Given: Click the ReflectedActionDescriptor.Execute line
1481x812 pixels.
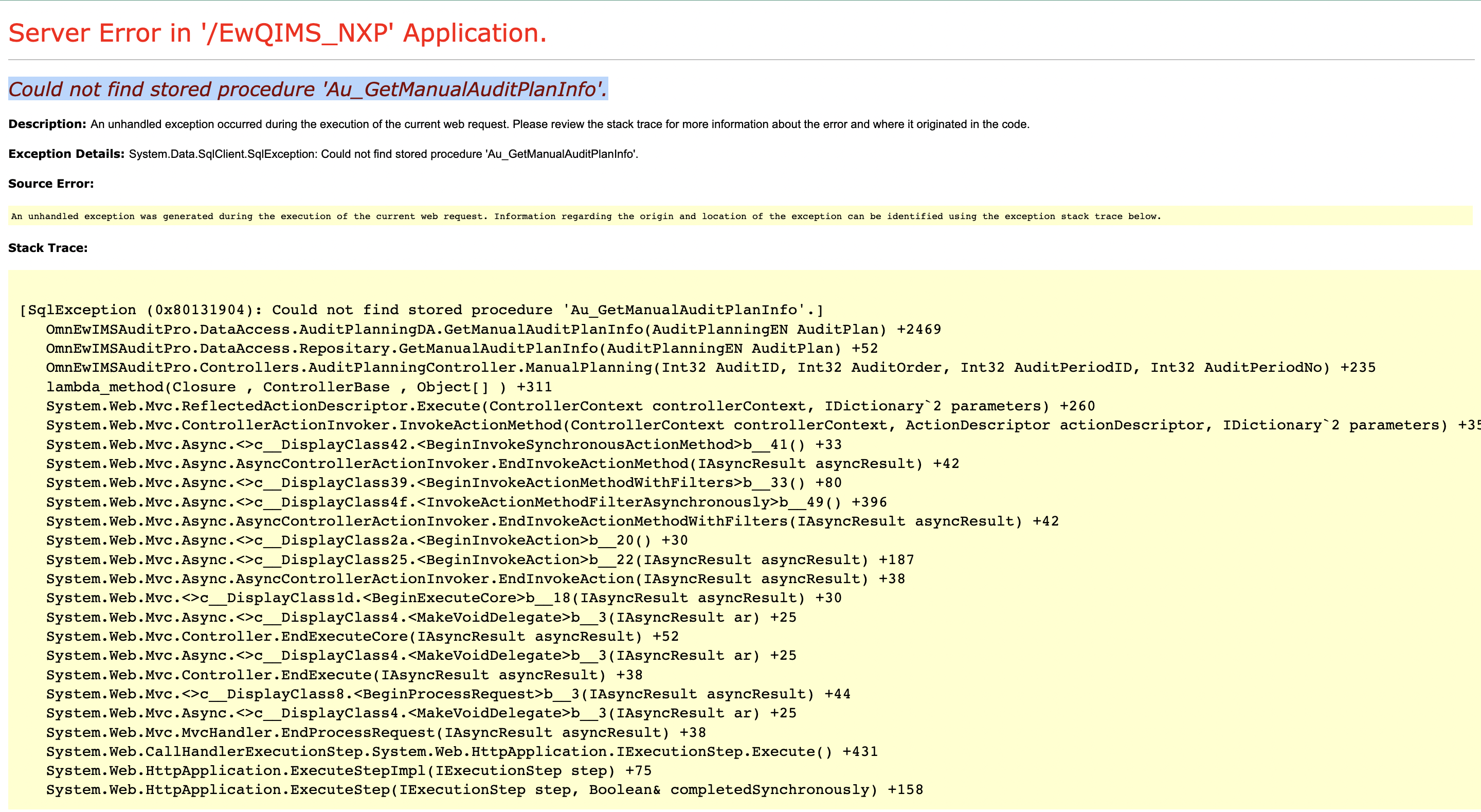Looking at the screenshot, I should [x=570, y=406].
